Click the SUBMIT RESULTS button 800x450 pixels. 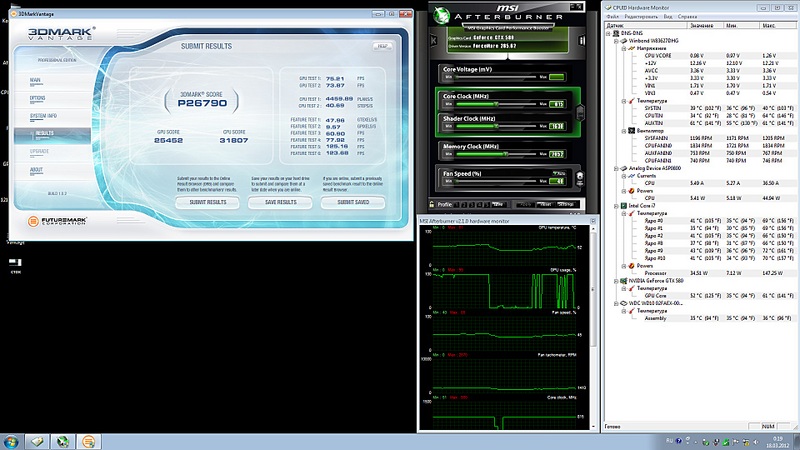(208, 202)
